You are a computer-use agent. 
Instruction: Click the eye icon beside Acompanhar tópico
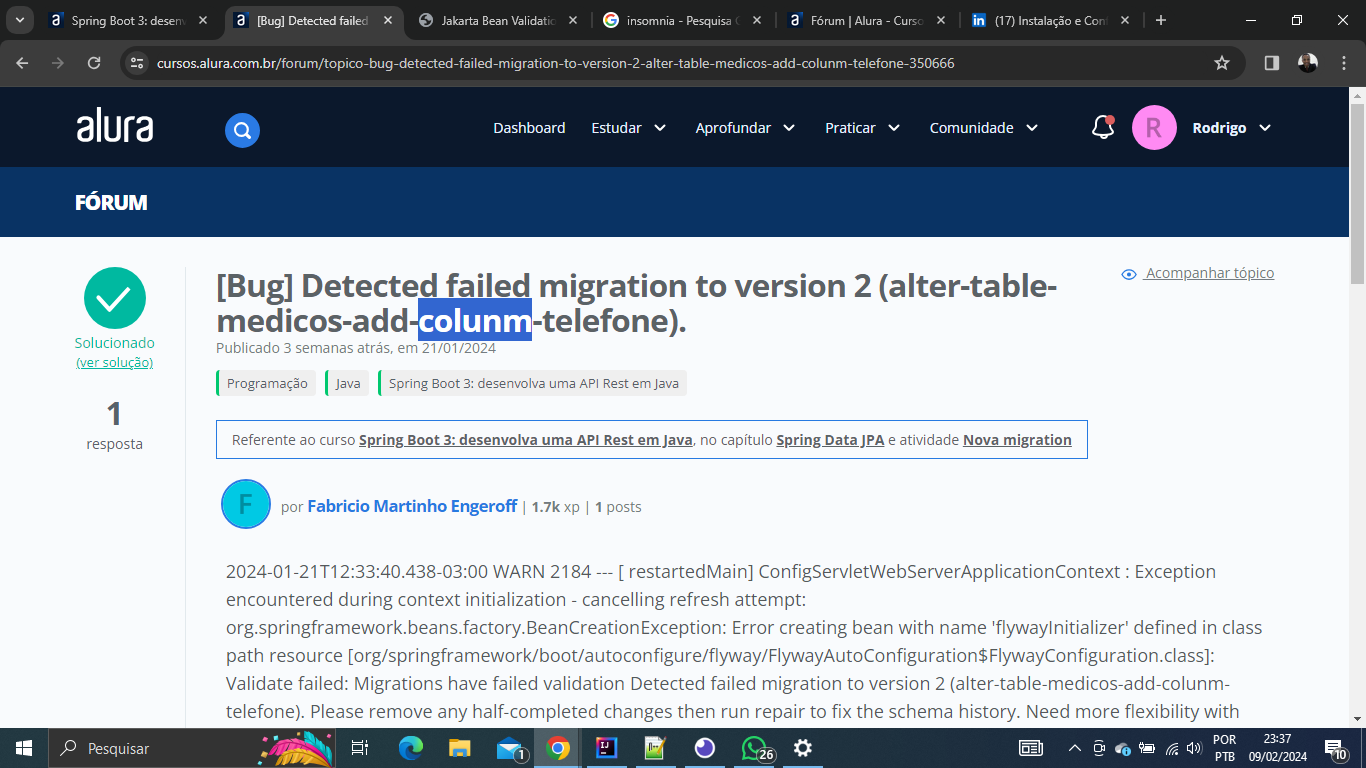coord(1129,274)
